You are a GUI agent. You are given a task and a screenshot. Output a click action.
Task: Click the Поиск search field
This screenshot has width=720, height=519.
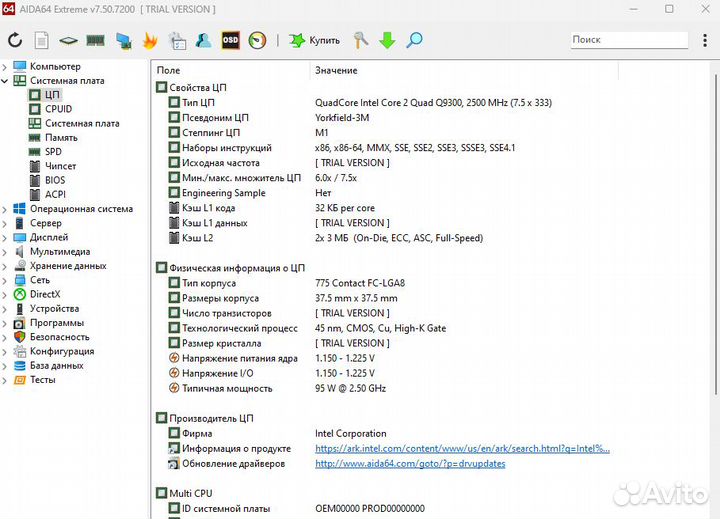(630, 40)
